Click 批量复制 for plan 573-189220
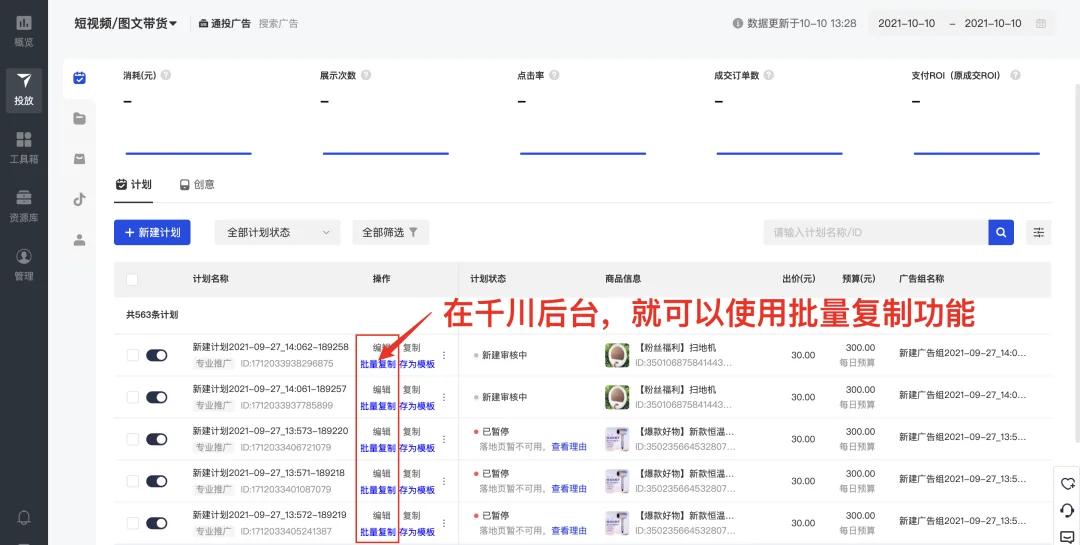This screenshot has width=1080, height=545. tap(377, 448)
